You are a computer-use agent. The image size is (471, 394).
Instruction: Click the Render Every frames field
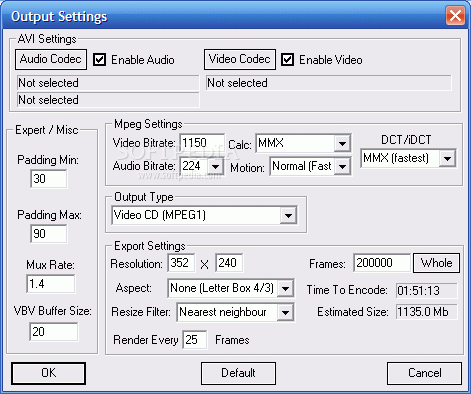(195, 340)
